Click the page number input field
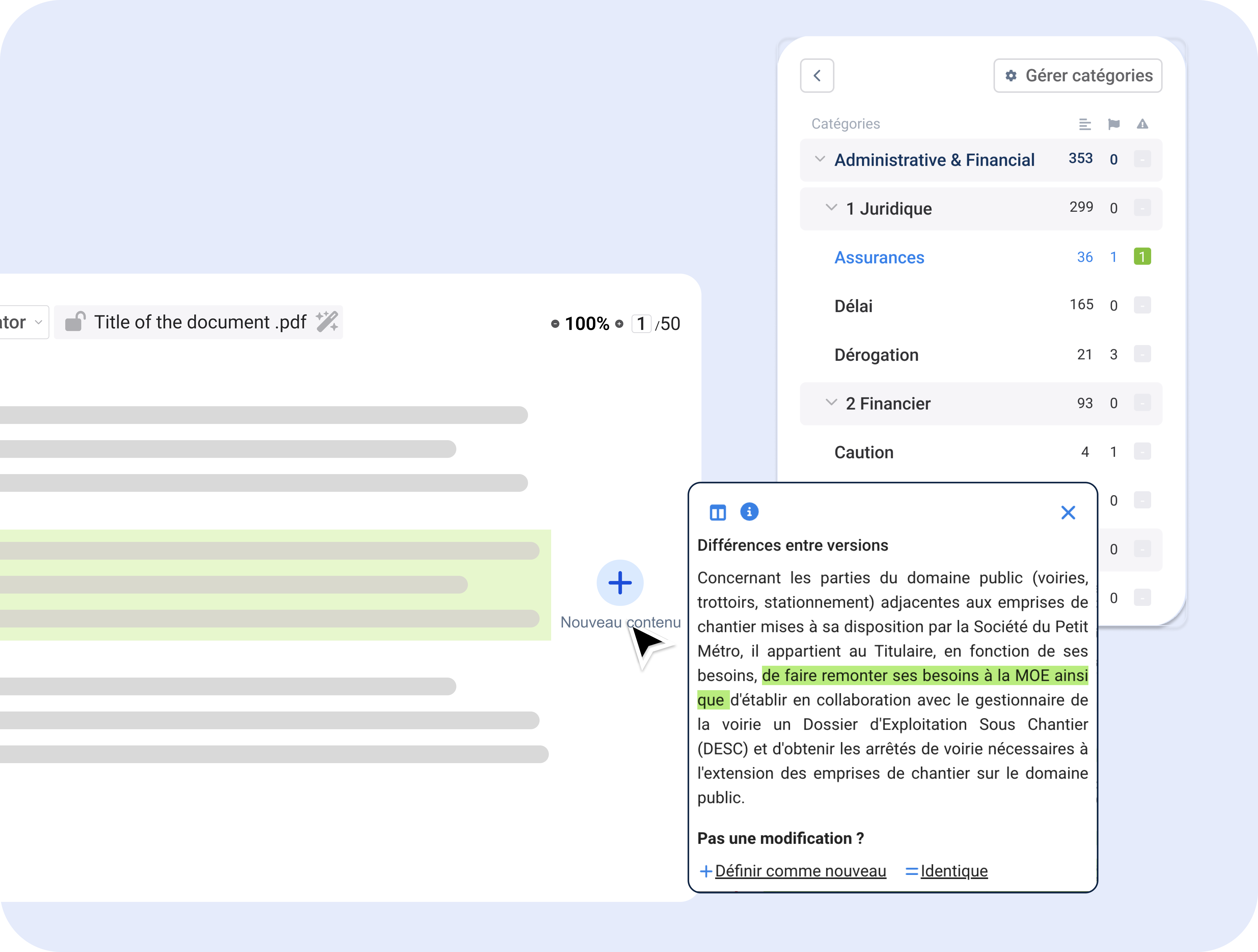Viewport: 1258px width, 952px height. coord(641,324)
